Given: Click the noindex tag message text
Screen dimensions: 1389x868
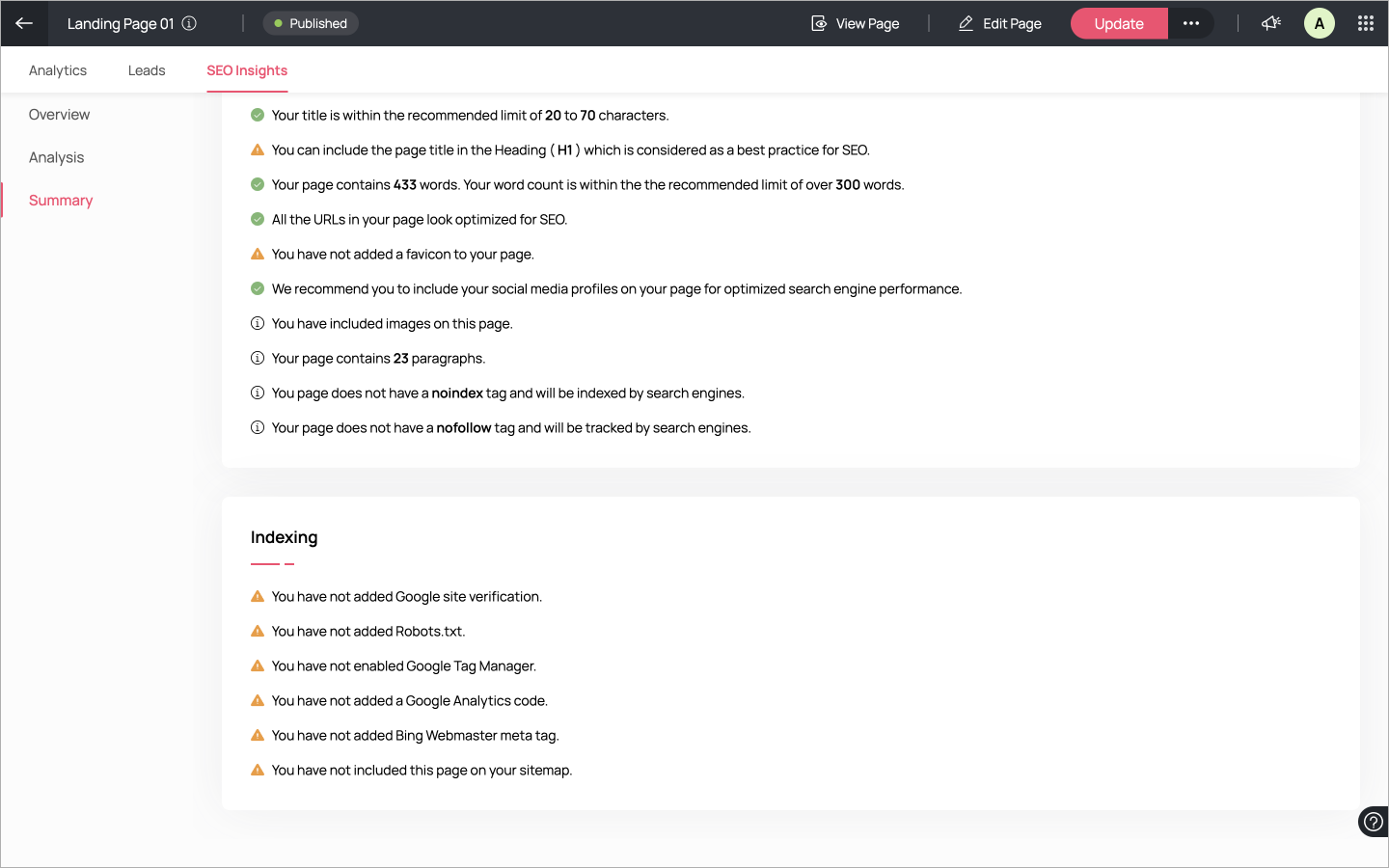Looking at the screenshot, I should click(x=507, y=393).
